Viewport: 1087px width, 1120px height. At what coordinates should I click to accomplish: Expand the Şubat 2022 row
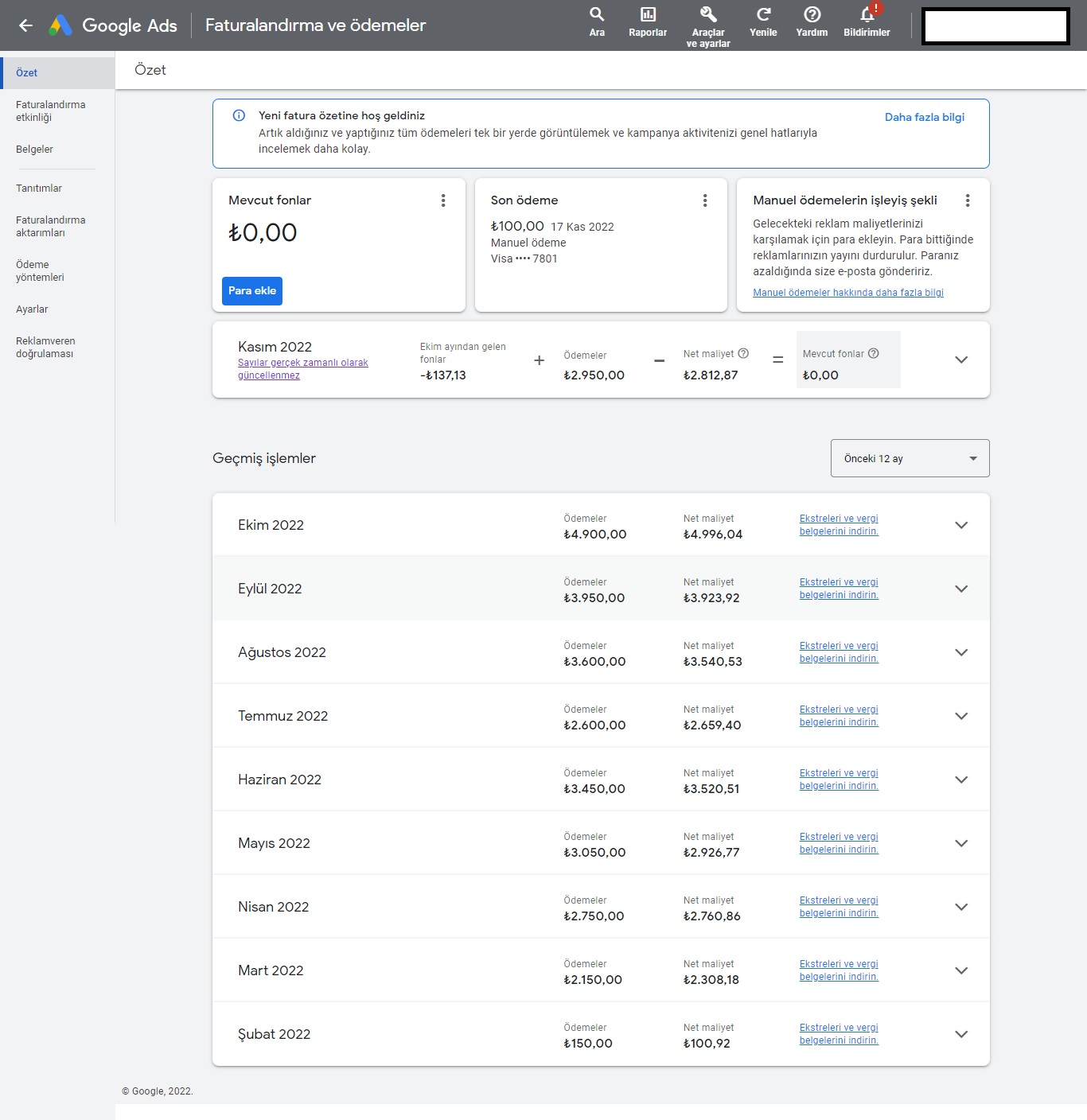961,1034
